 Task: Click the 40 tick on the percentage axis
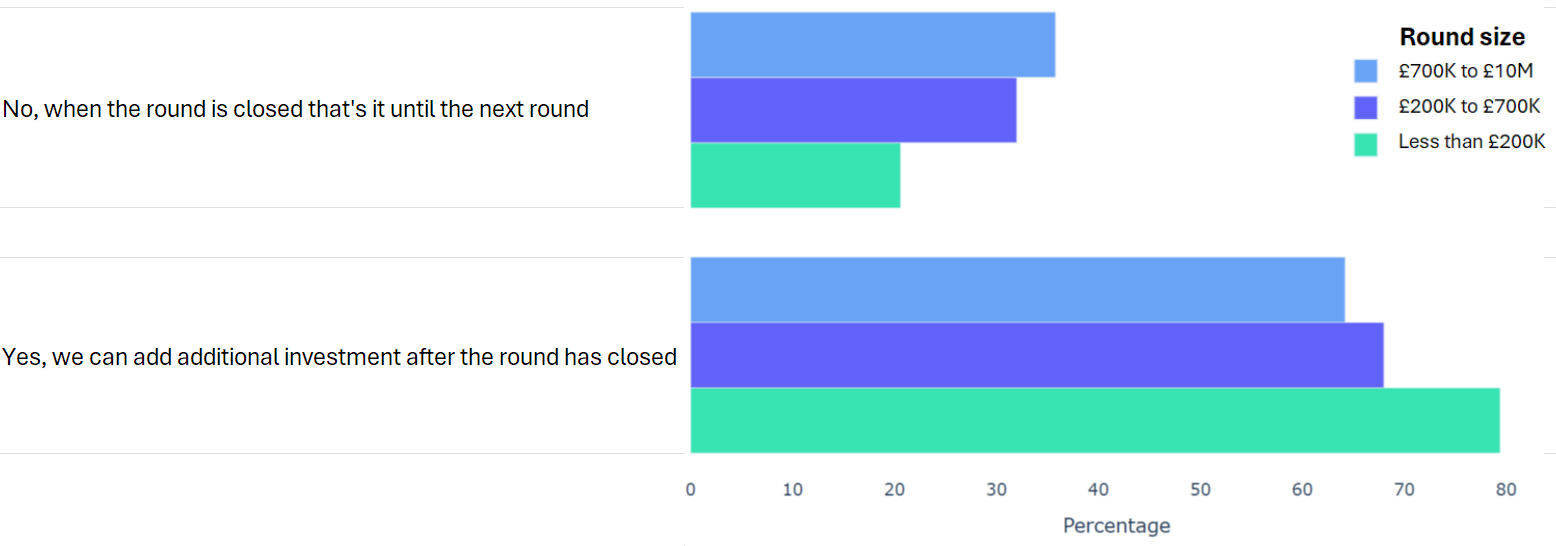coord(1098,490)
